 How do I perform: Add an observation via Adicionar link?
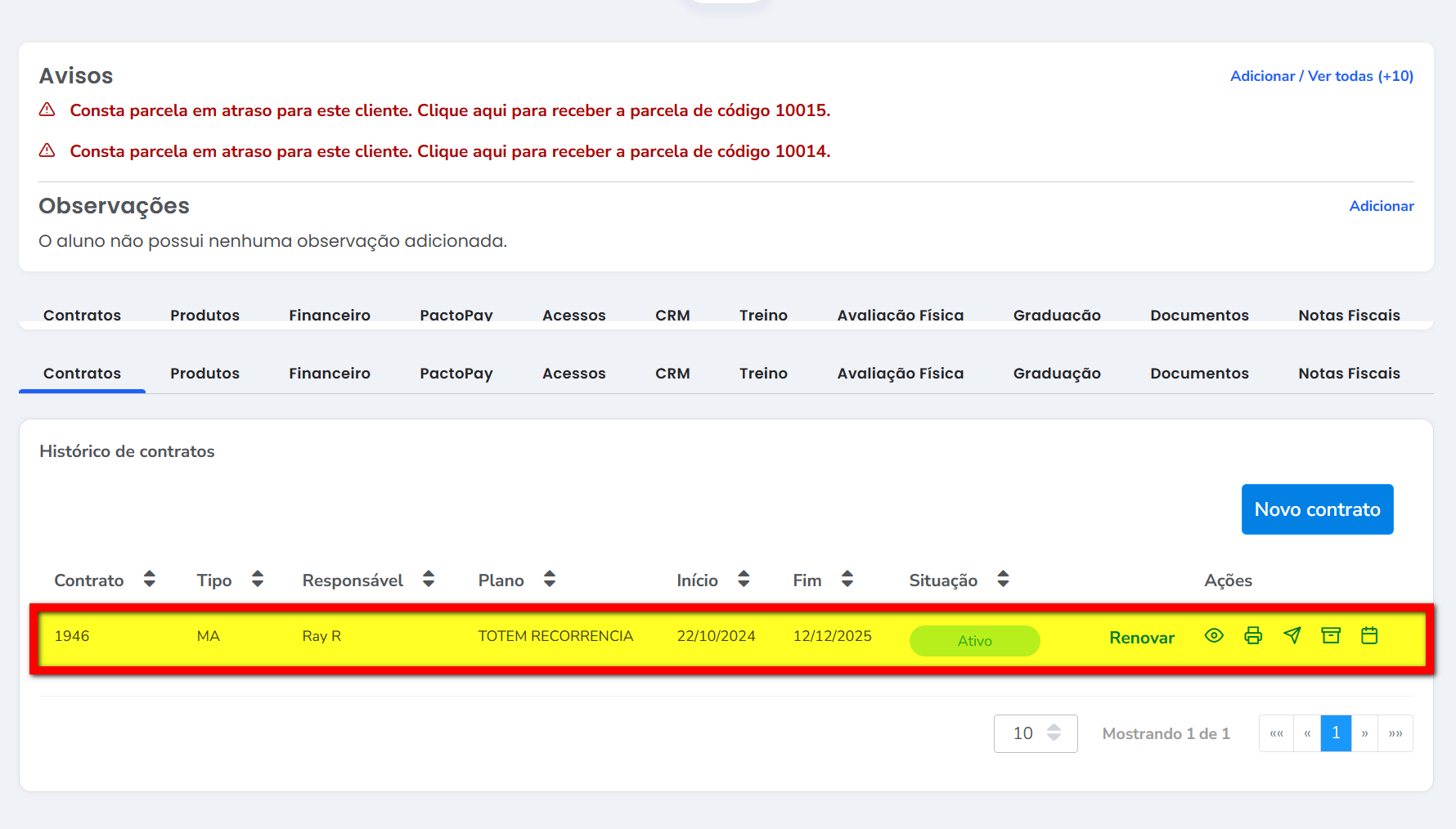(1381, 206)
